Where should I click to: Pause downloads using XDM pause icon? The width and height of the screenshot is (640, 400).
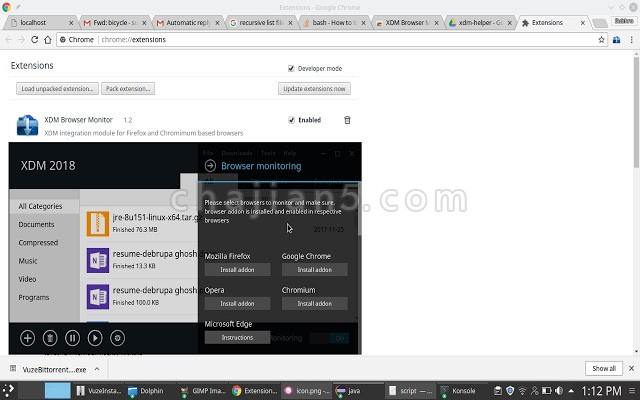[72, 338]
